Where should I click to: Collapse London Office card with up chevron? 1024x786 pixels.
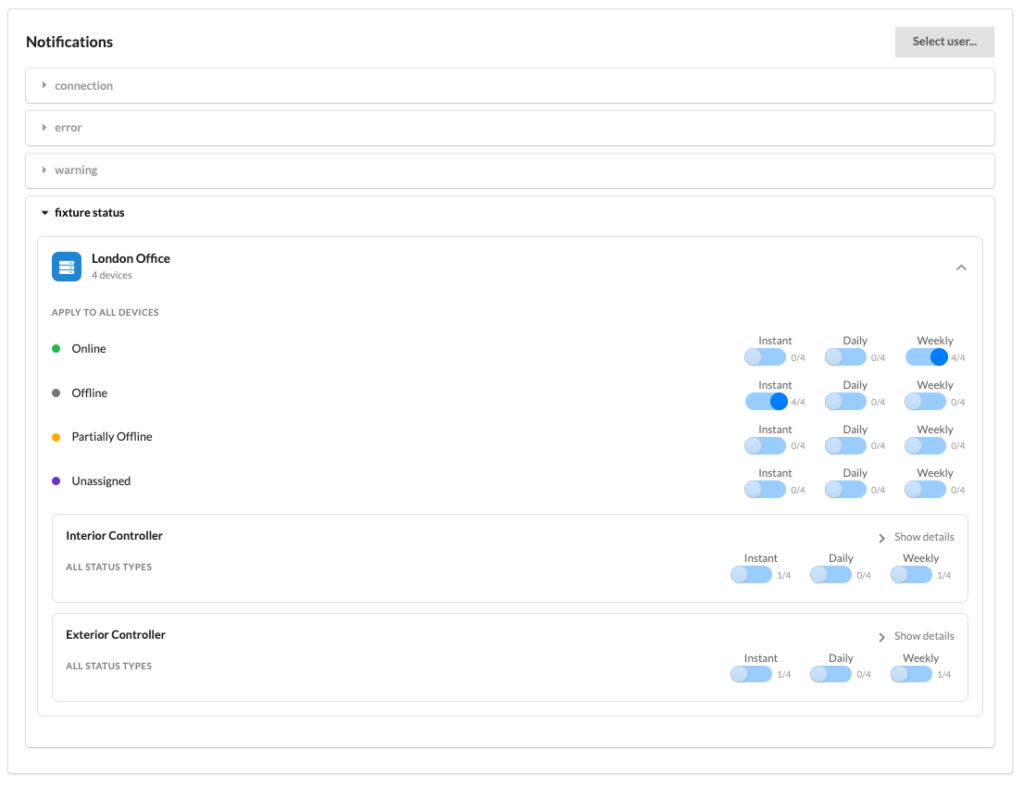[961, 268]
